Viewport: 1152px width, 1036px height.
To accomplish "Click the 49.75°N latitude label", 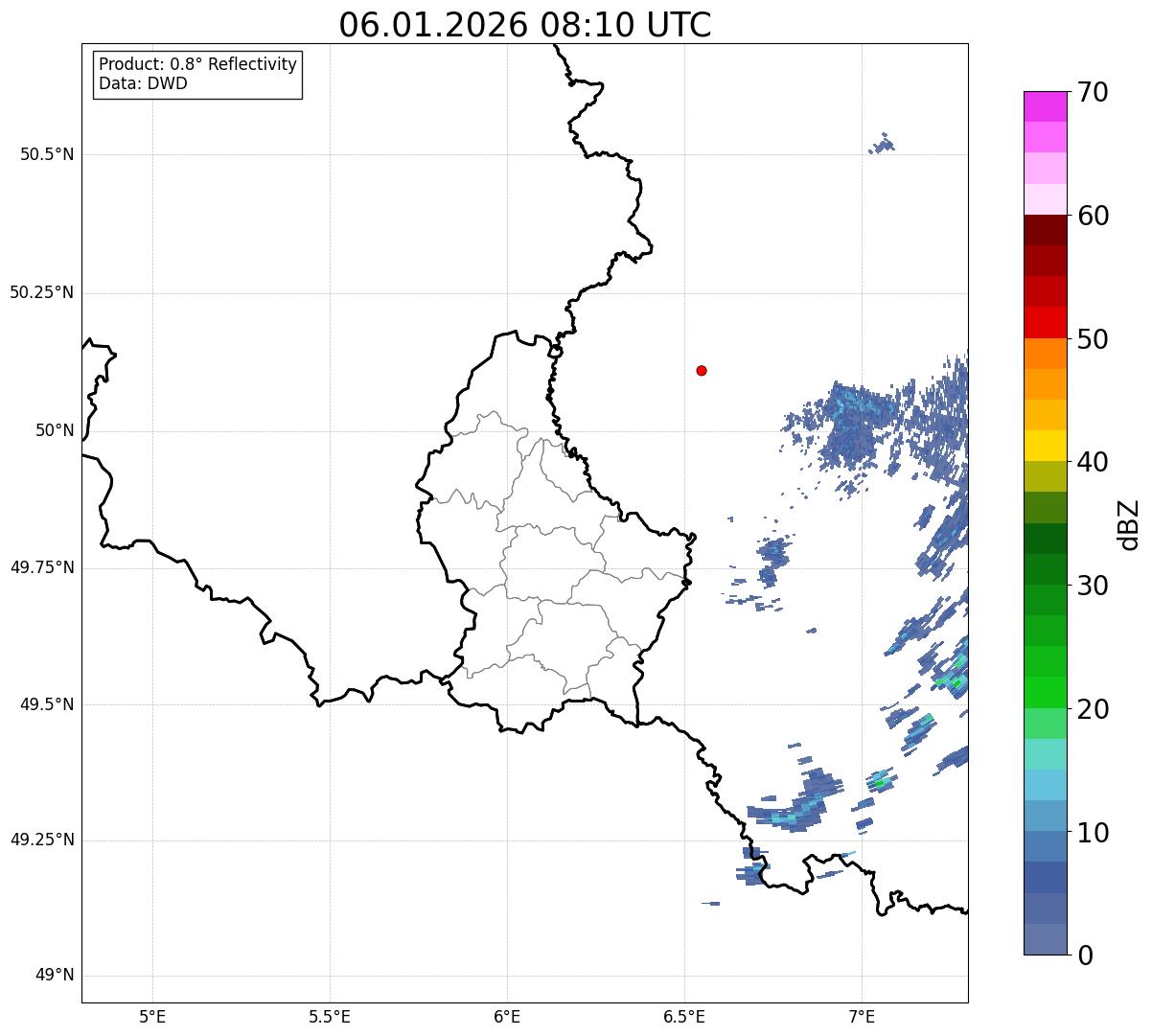I will click(x=41, y=567).
